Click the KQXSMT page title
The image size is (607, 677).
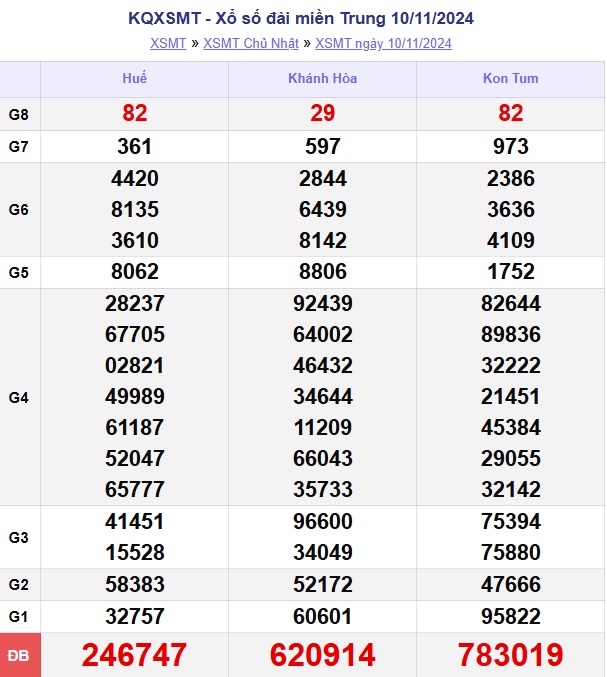click(x=302, y=18)
